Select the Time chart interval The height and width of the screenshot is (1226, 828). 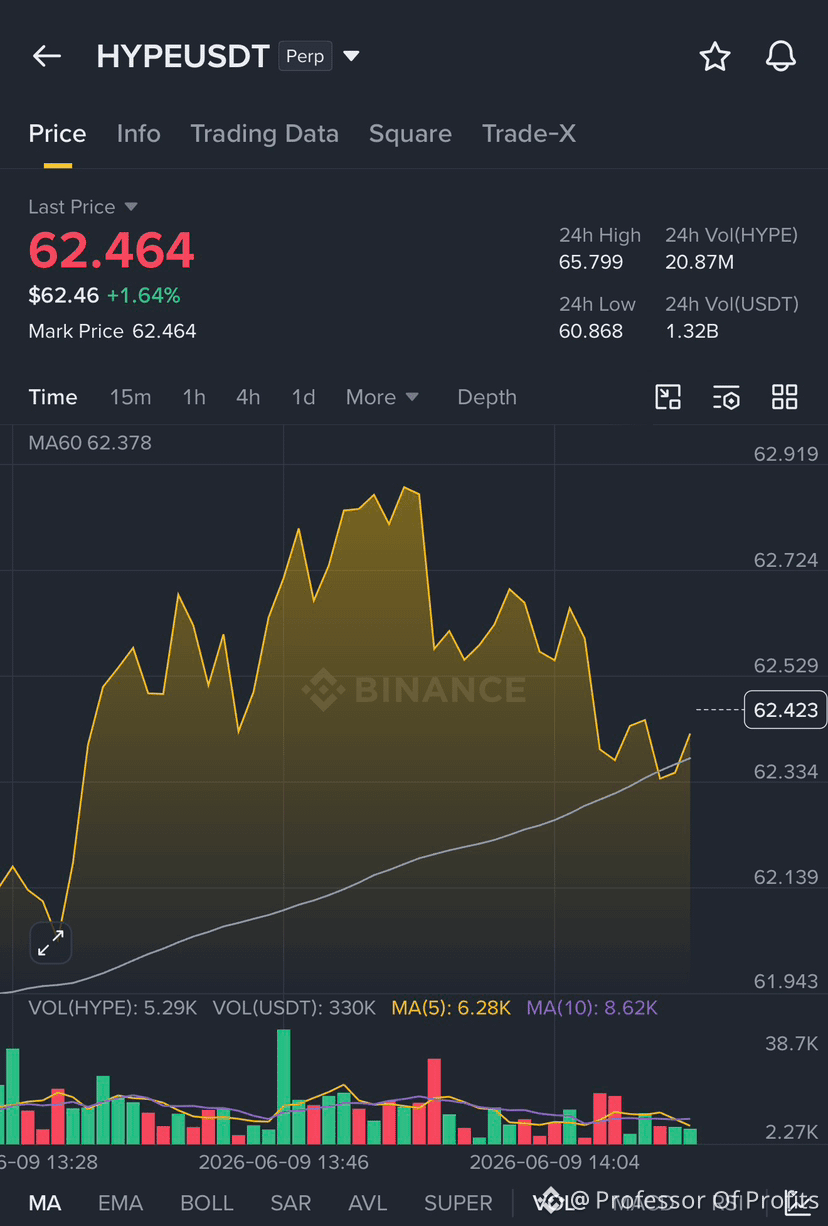[x=53, y=397]
